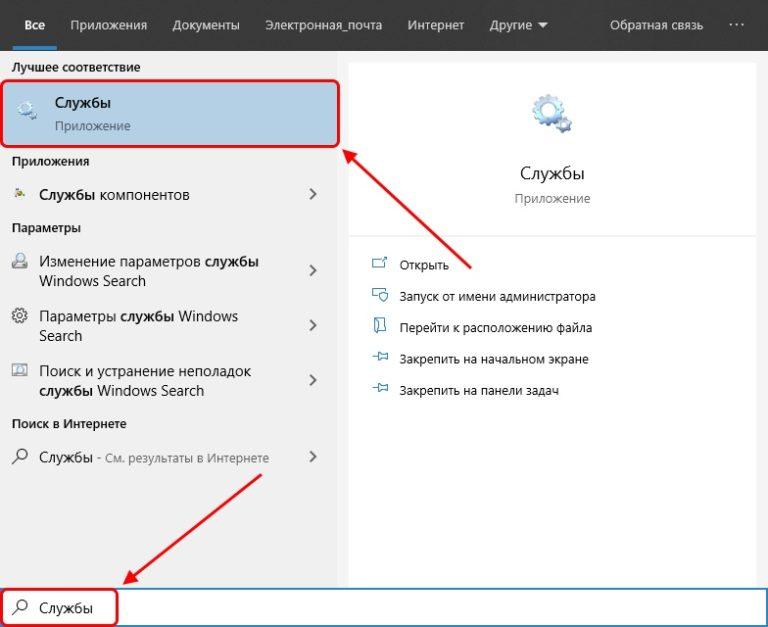768x627 pixels.
Task: Click the magnifier icon in search box
Action: coord(20,608)
